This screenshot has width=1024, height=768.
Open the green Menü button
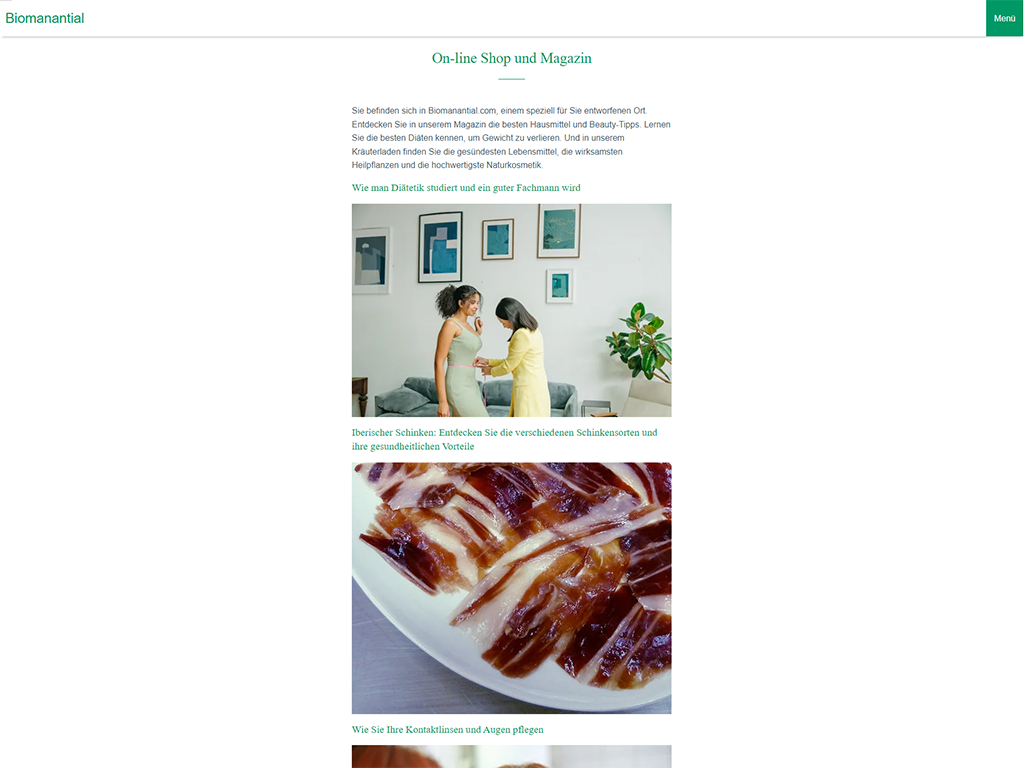(x=1004, y=18)
